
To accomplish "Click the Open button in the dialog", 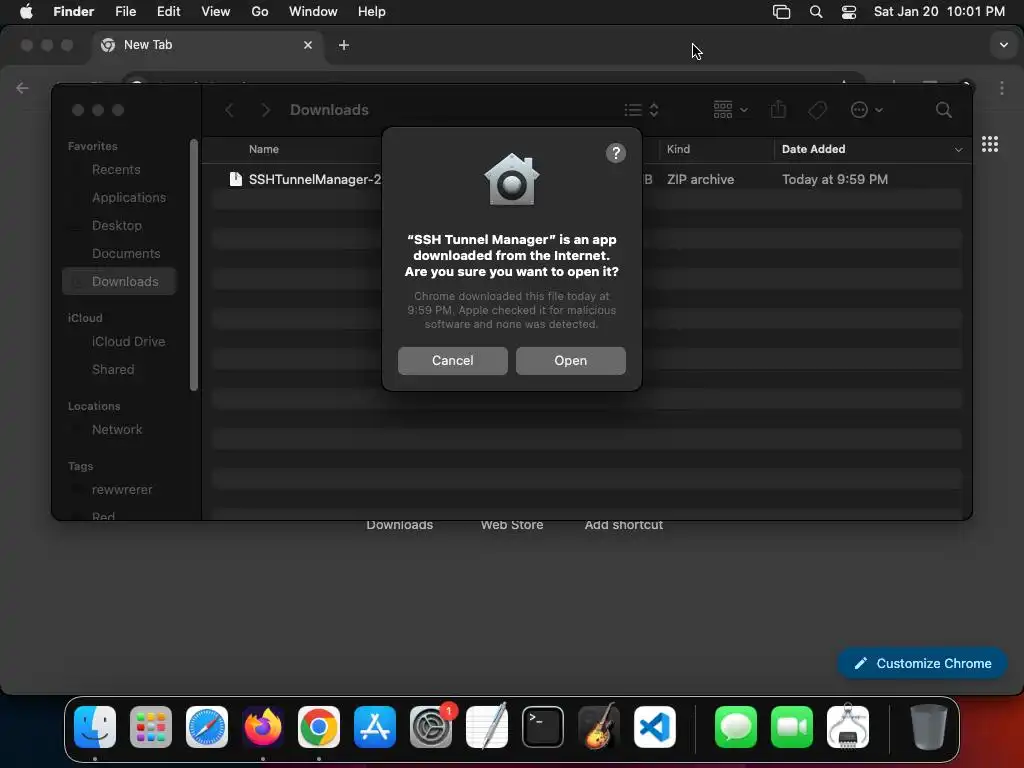I will [x=570, y=360].
